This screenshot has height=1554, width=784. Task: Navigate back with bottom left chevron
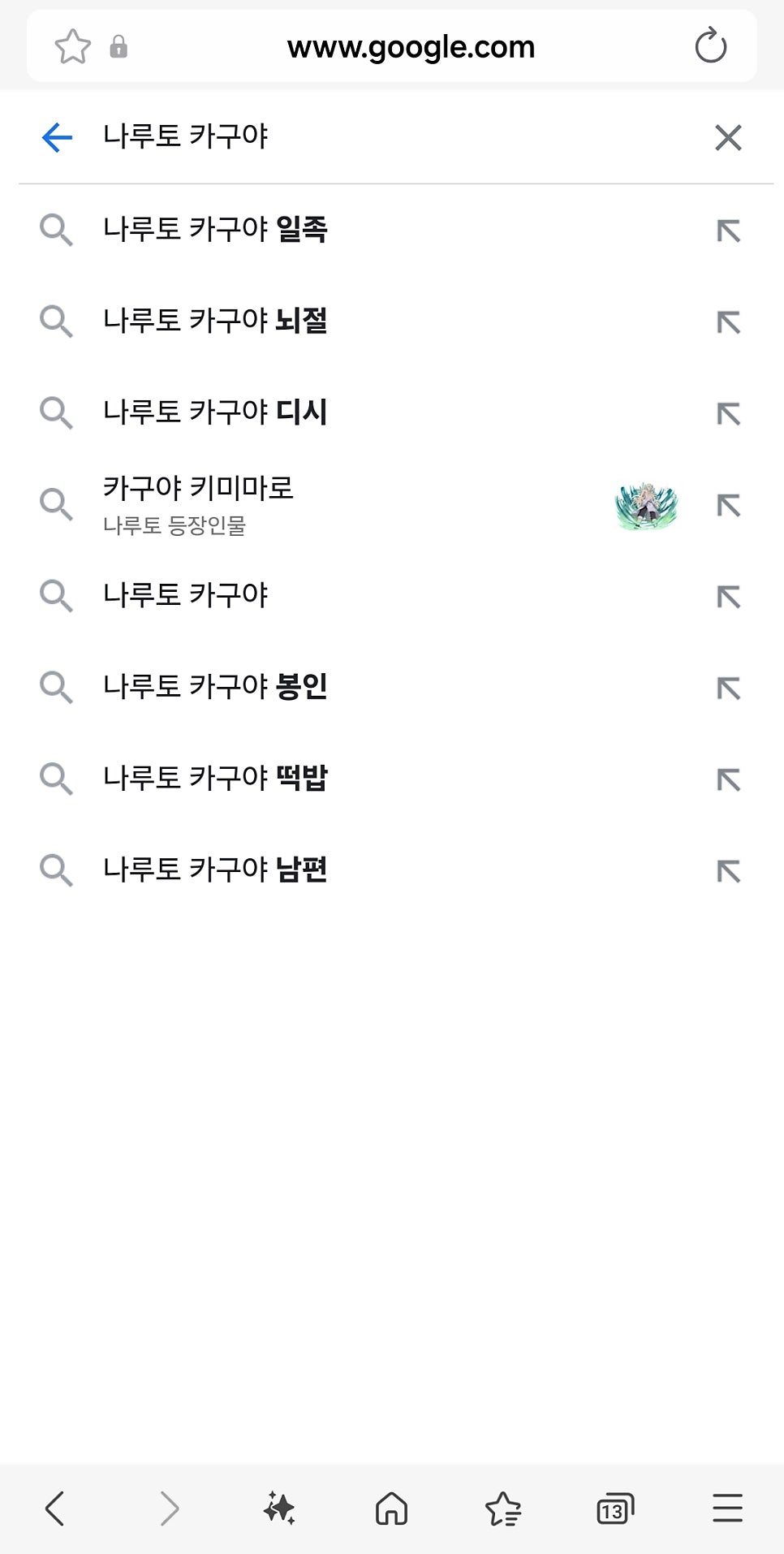tap(55, 1509)
